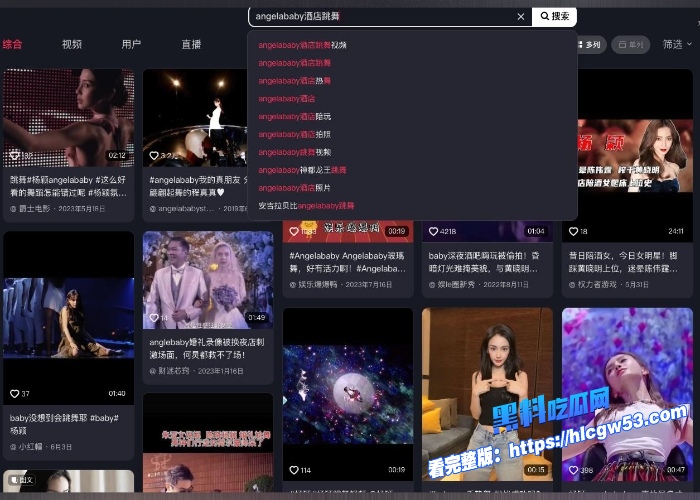
Task: Open the 00:19 galaxy sphere video thumbnail
Action: click(x=348, y=394)
